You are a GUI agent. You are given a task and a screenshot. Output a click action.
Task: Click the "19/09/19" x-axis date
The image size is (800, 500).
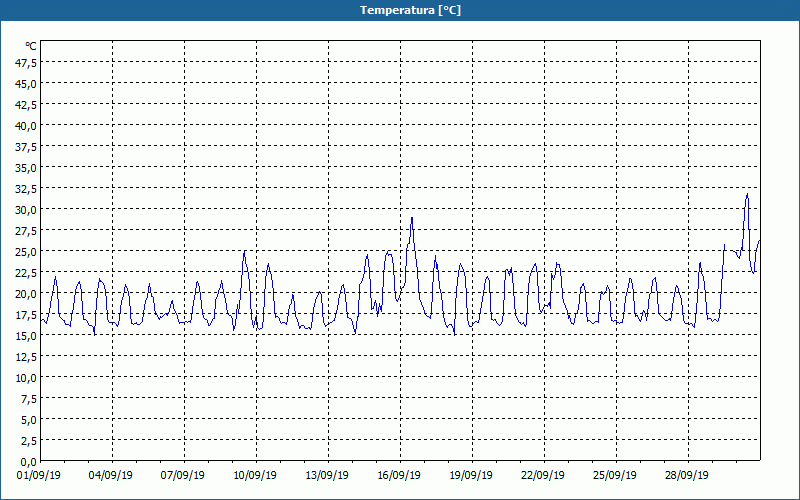click(470, 476)
